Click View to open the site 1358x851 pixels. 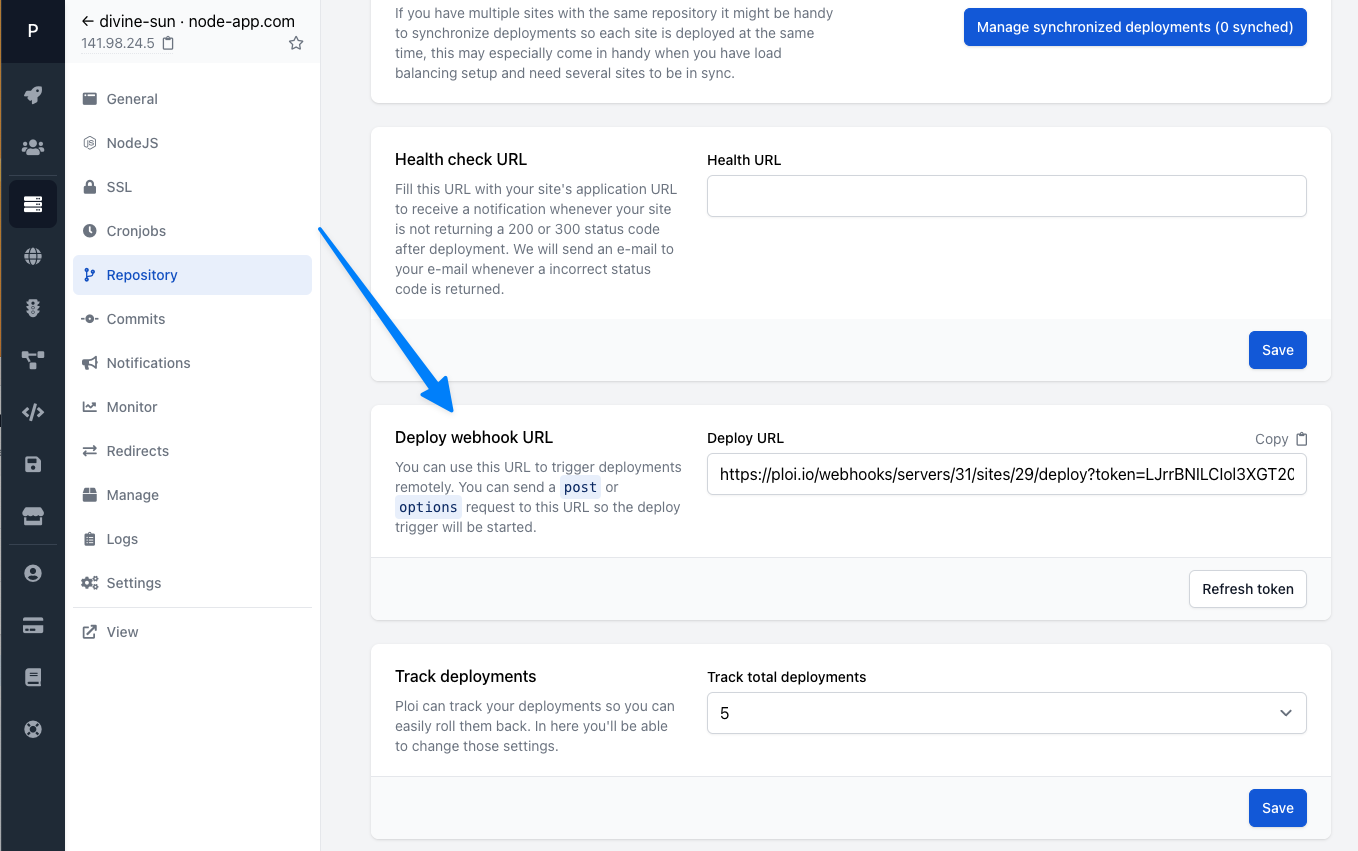(192, 632)
